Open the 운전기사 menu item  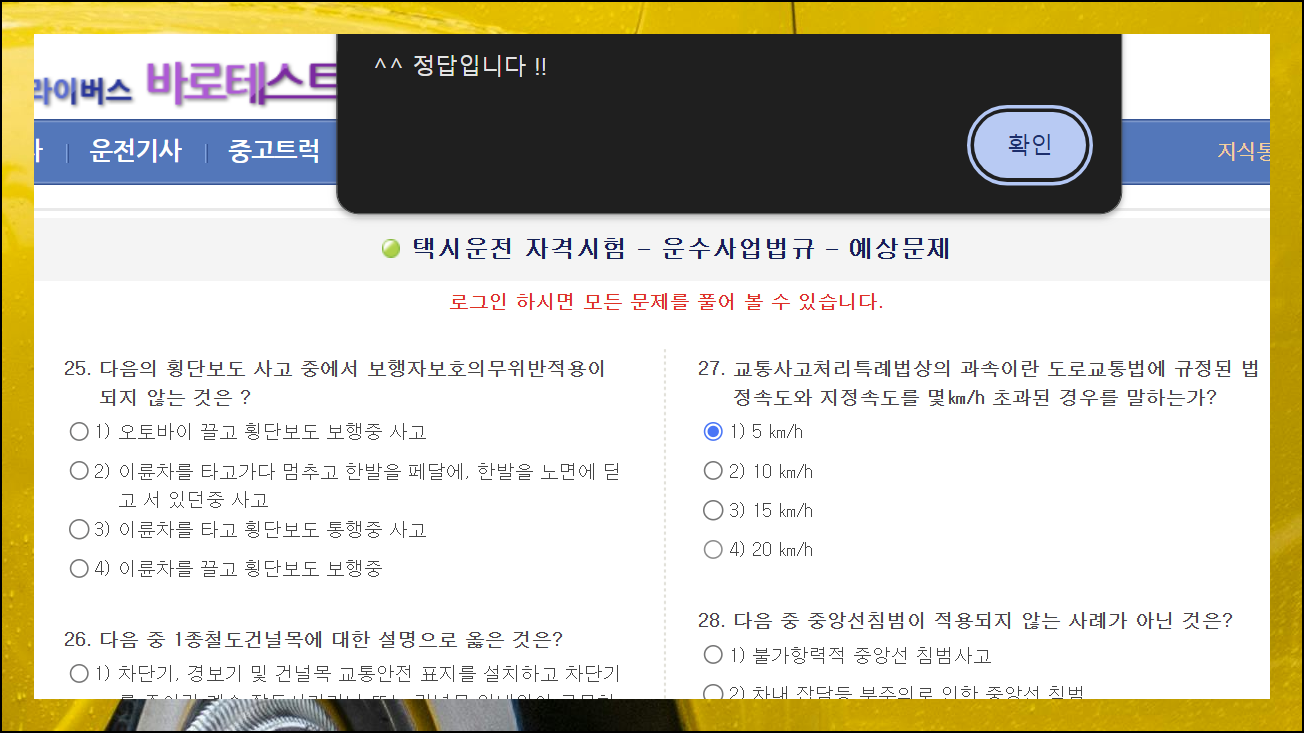(x=136, y=151)
